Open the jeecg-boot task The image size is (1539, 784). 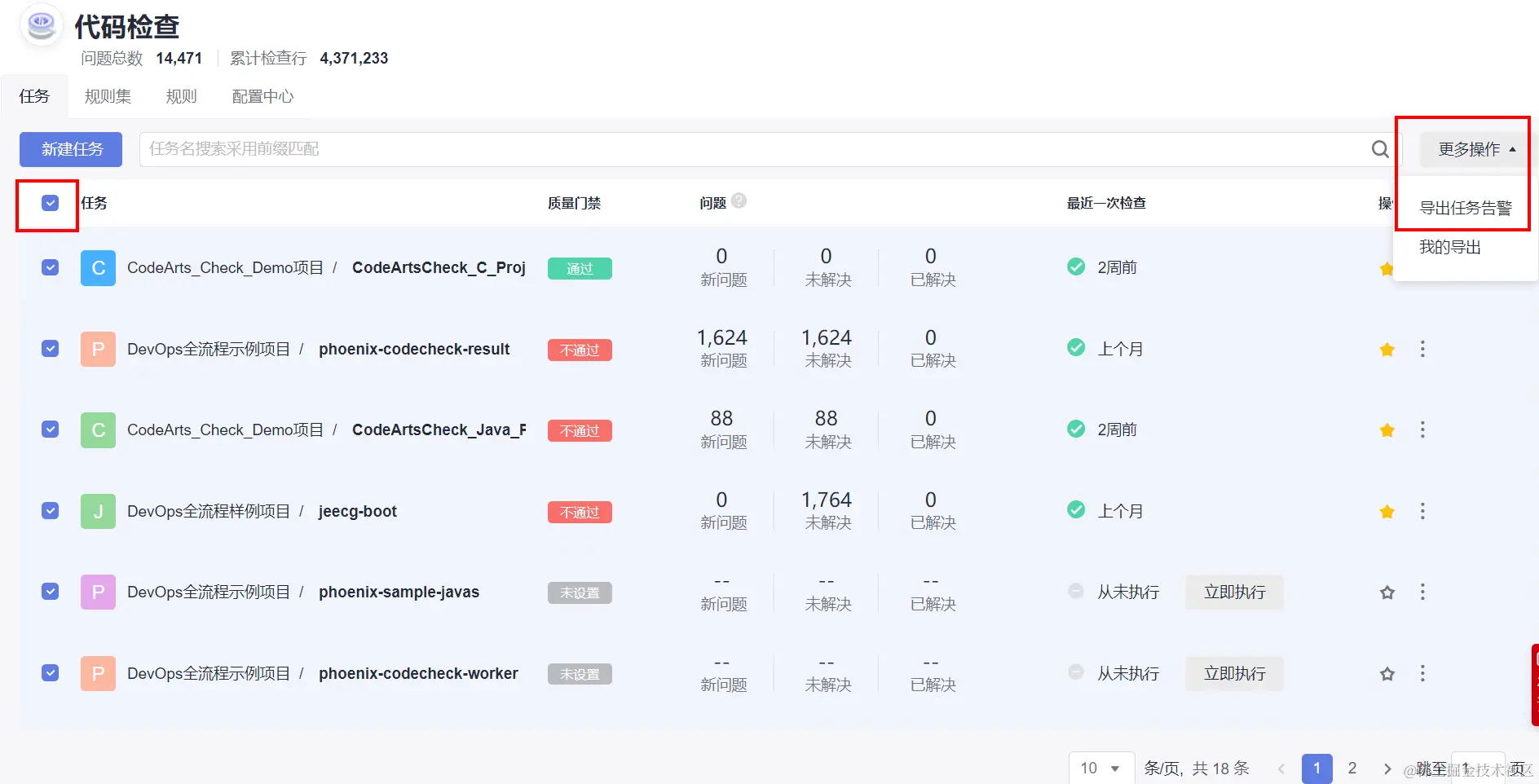click(x=357, y=511)
